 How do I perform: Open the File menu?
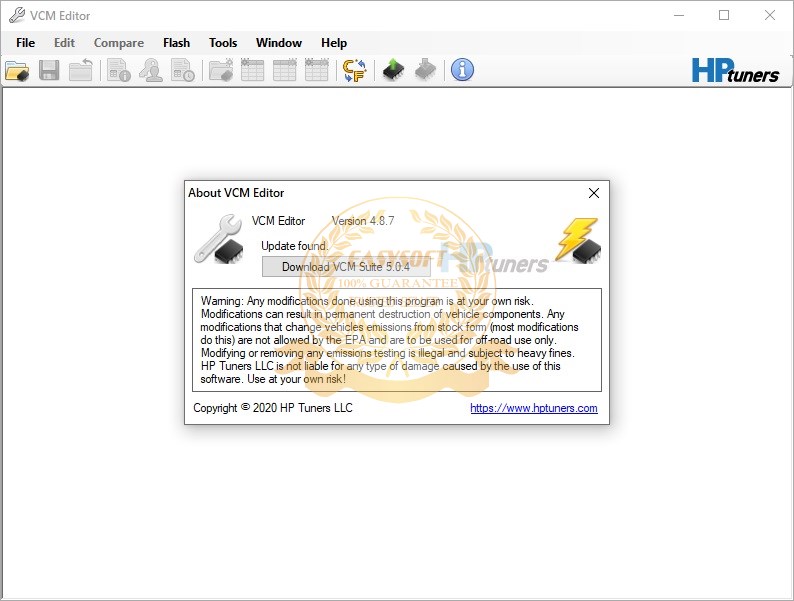click(x=25, y=43)
